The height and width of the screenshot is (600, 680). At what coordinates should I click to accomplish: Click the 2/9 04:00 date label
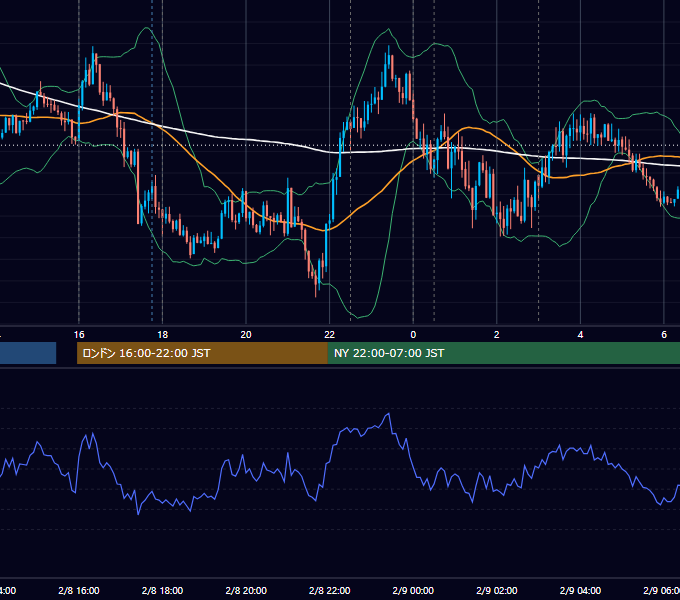(x=580, y=590)
